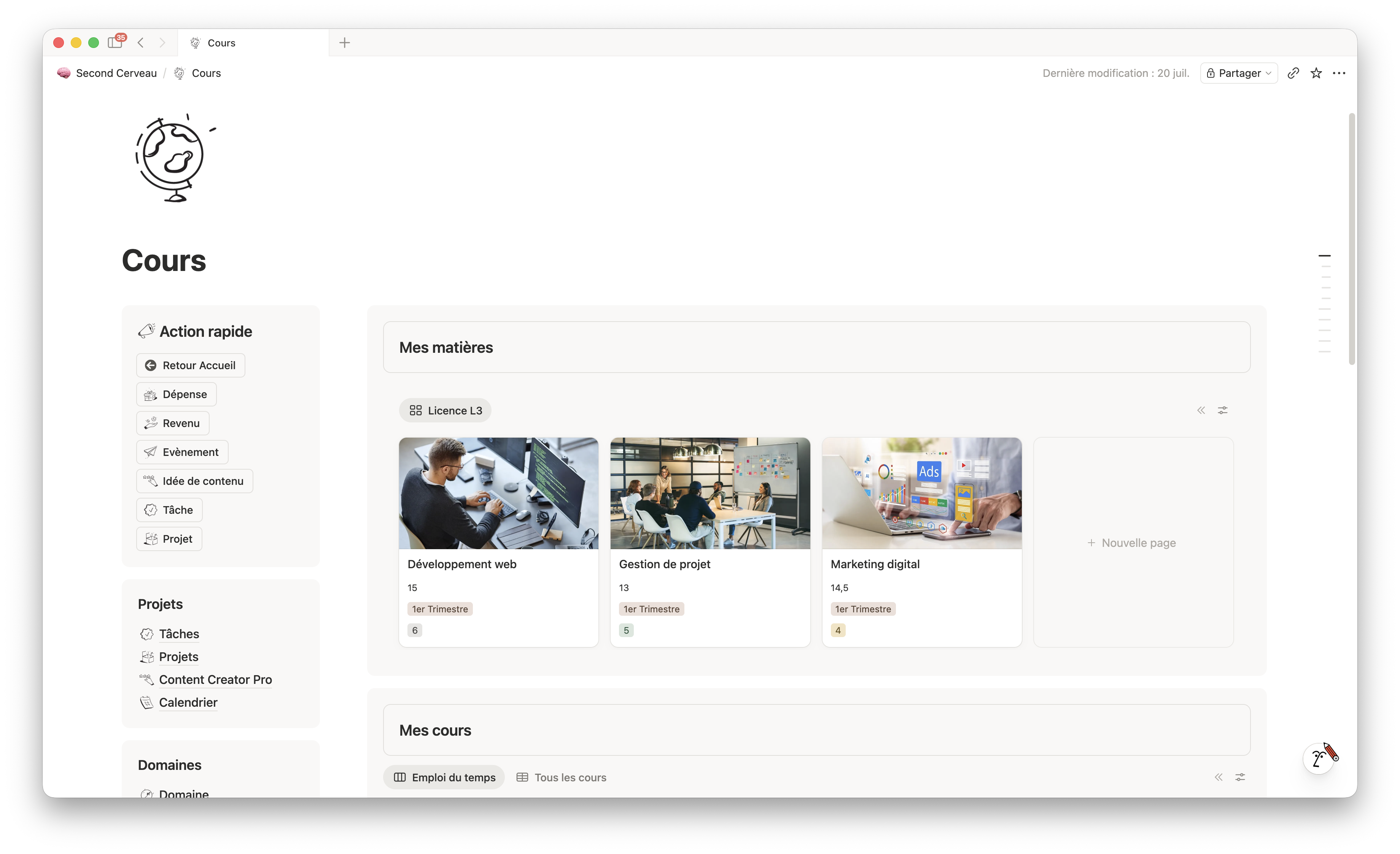Open the floating assistant icon at bottom right
Viewport: 1400px width, 854px height.
[1320, 758]
